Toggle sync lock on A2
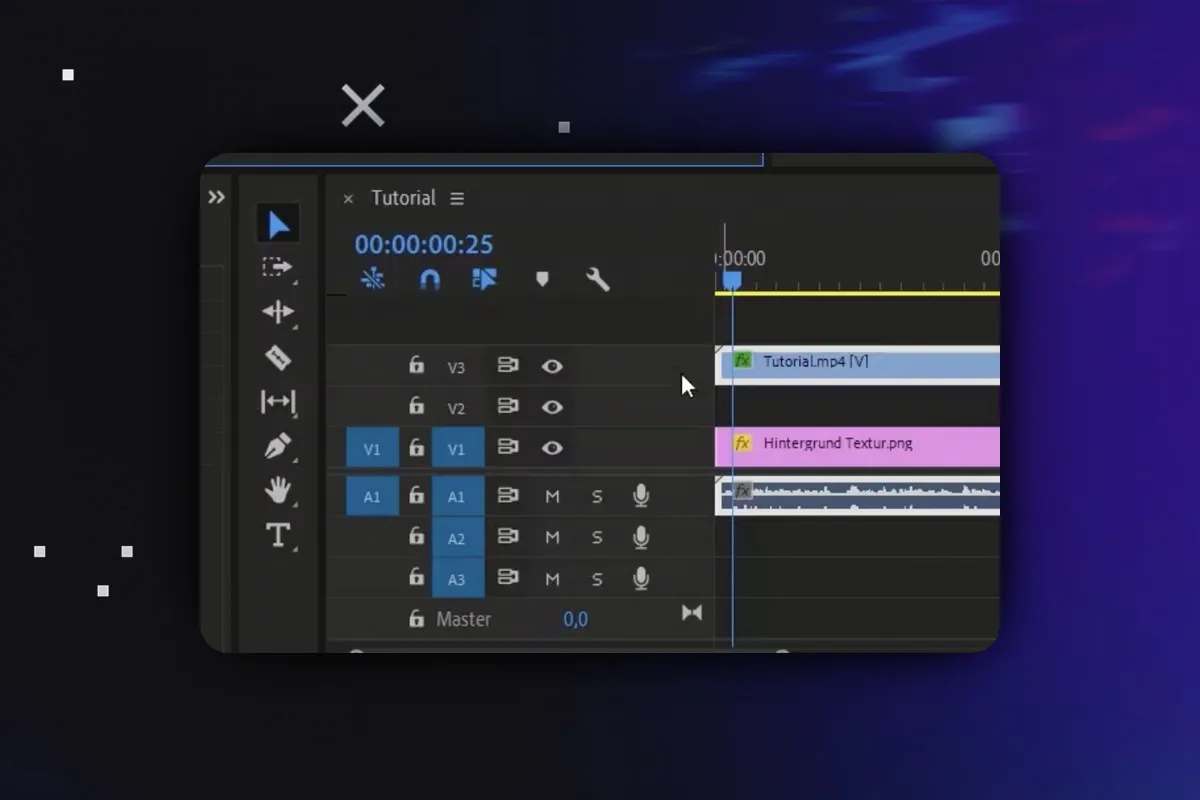The height and width of the screenshot is (800, 1200). pos(508,537)
